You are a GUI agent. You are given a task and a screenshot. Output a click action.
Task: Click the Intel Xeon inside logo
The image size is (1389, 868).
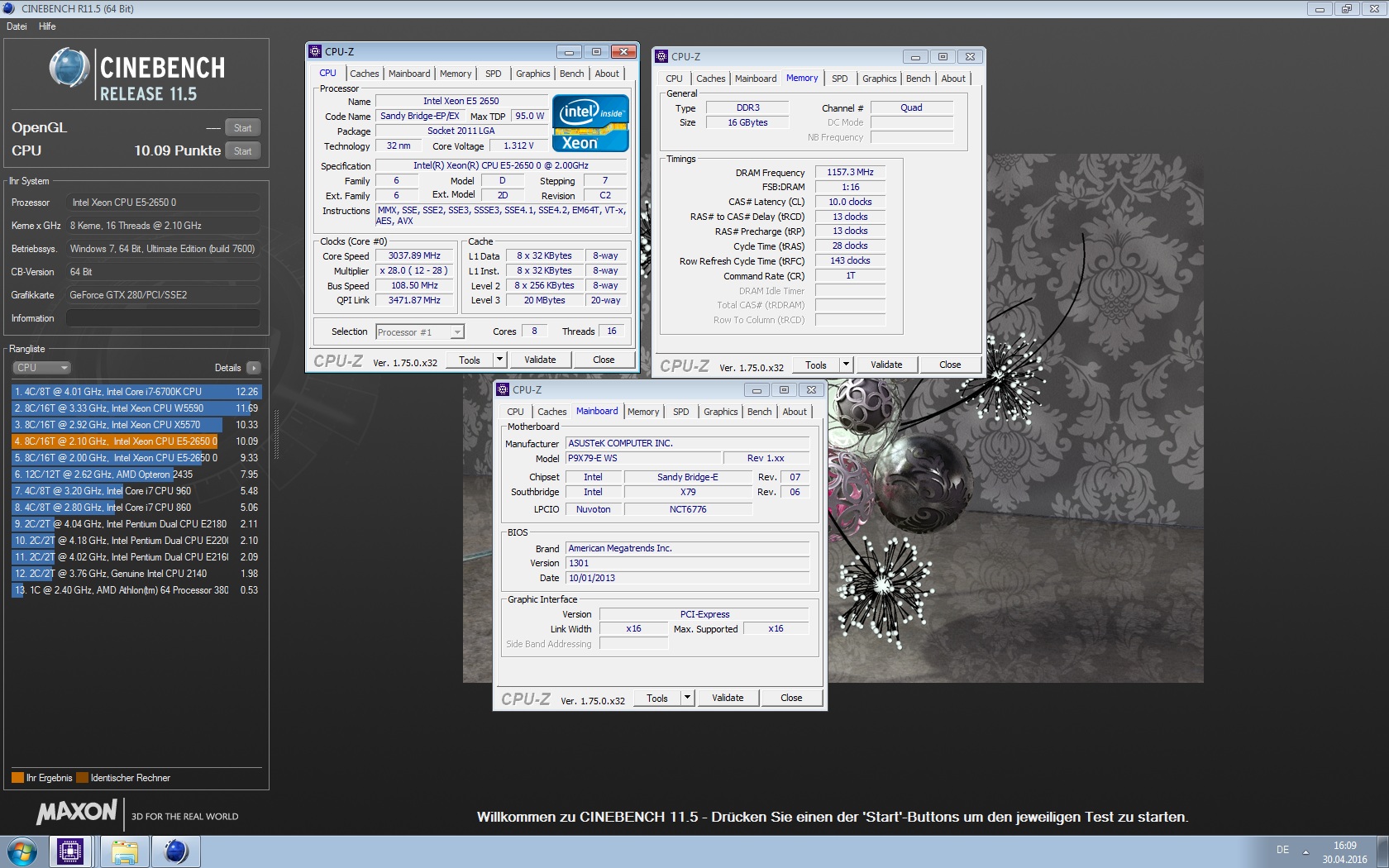(591, 122)
